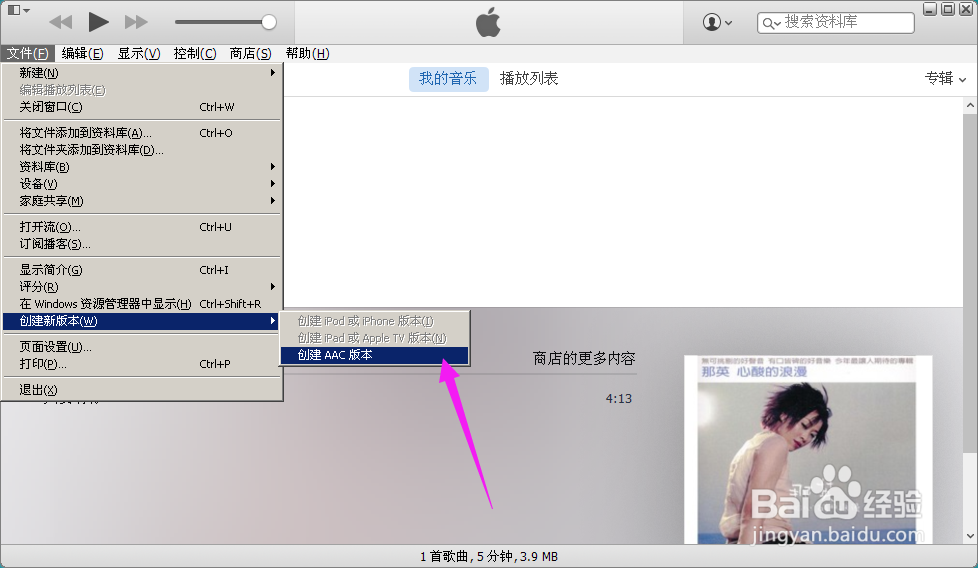Select 将文件夹添加到资料库(D)...

tap(142, 150)
